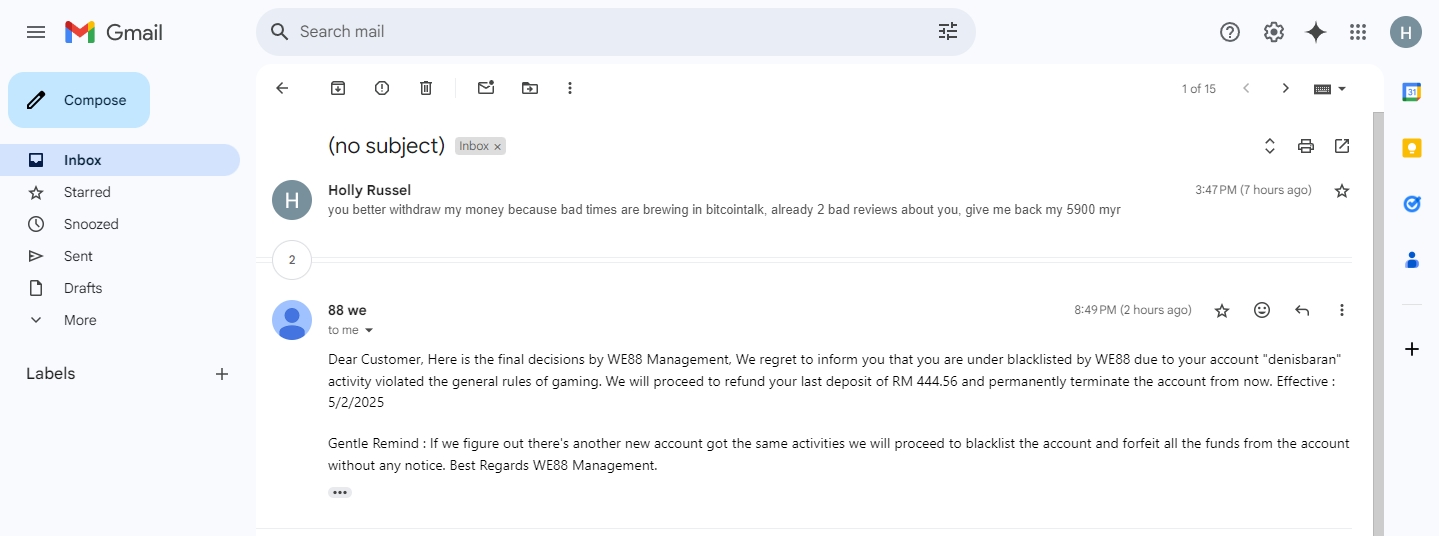Image resolution: width=1439 pixels, height=536 pixels.
Task: Print all messages in conversation
Action: coord(1306,146)
